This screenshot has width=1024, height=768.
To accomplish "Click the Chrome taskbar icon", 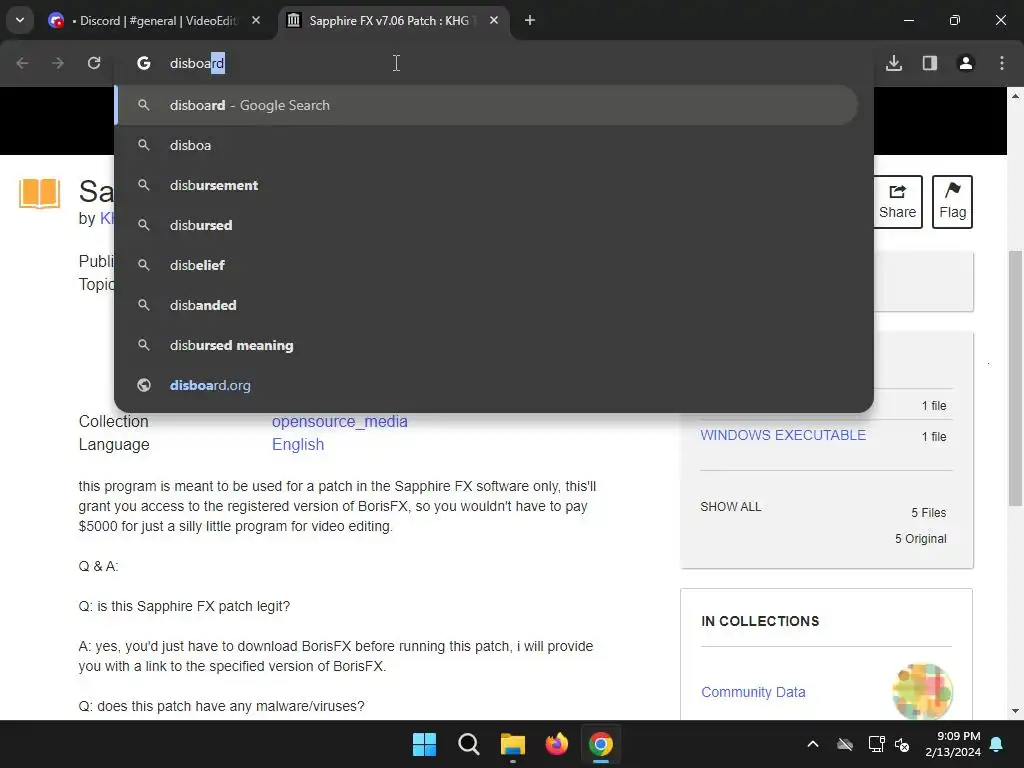I will click(x=601, y=744).
